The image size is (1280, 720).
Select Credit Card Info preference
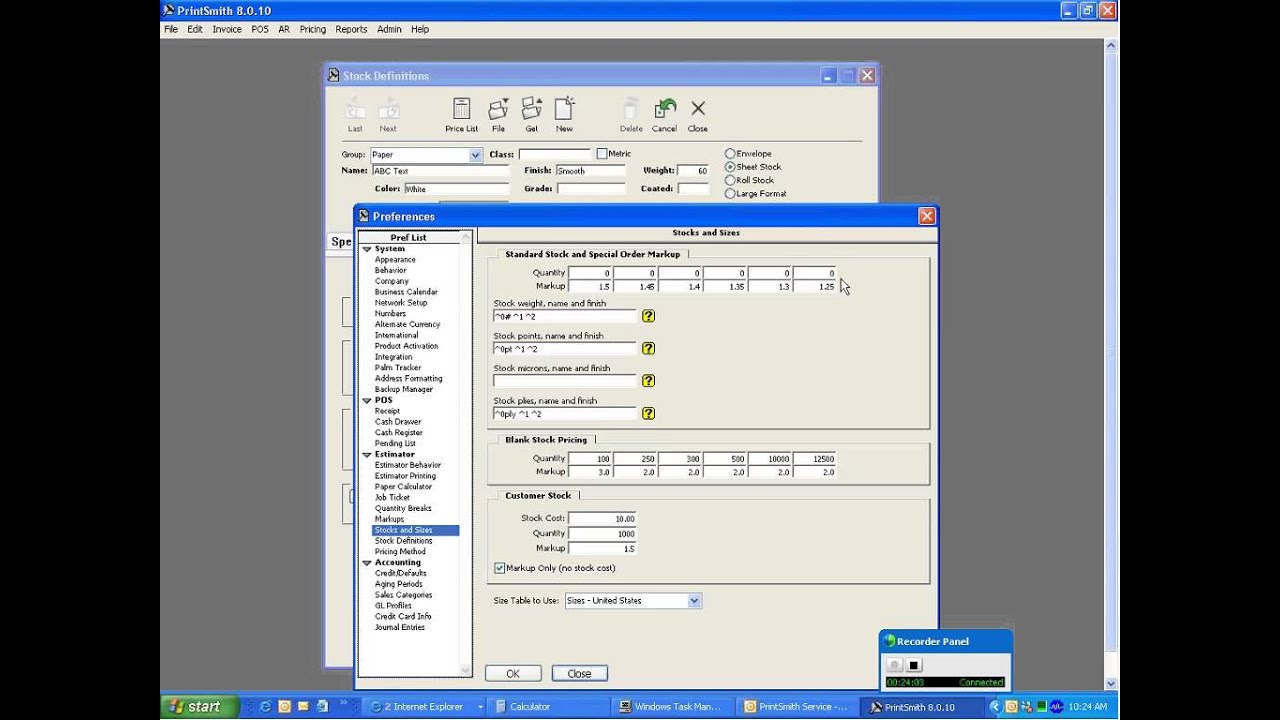403,617
